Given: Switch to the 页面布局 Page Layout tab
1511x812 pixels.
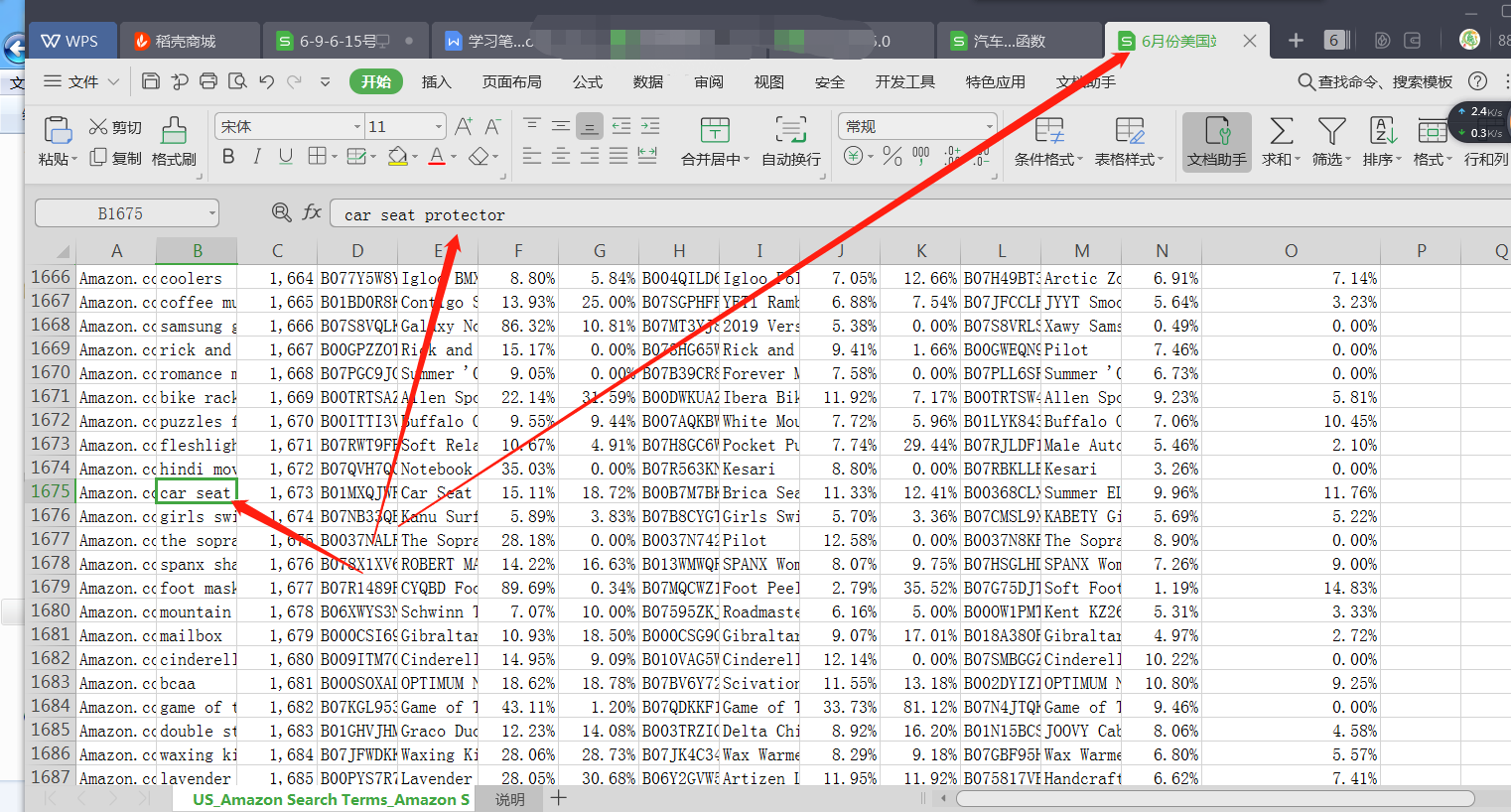Looking at the screenshot, I should click(x=511, y=81).
